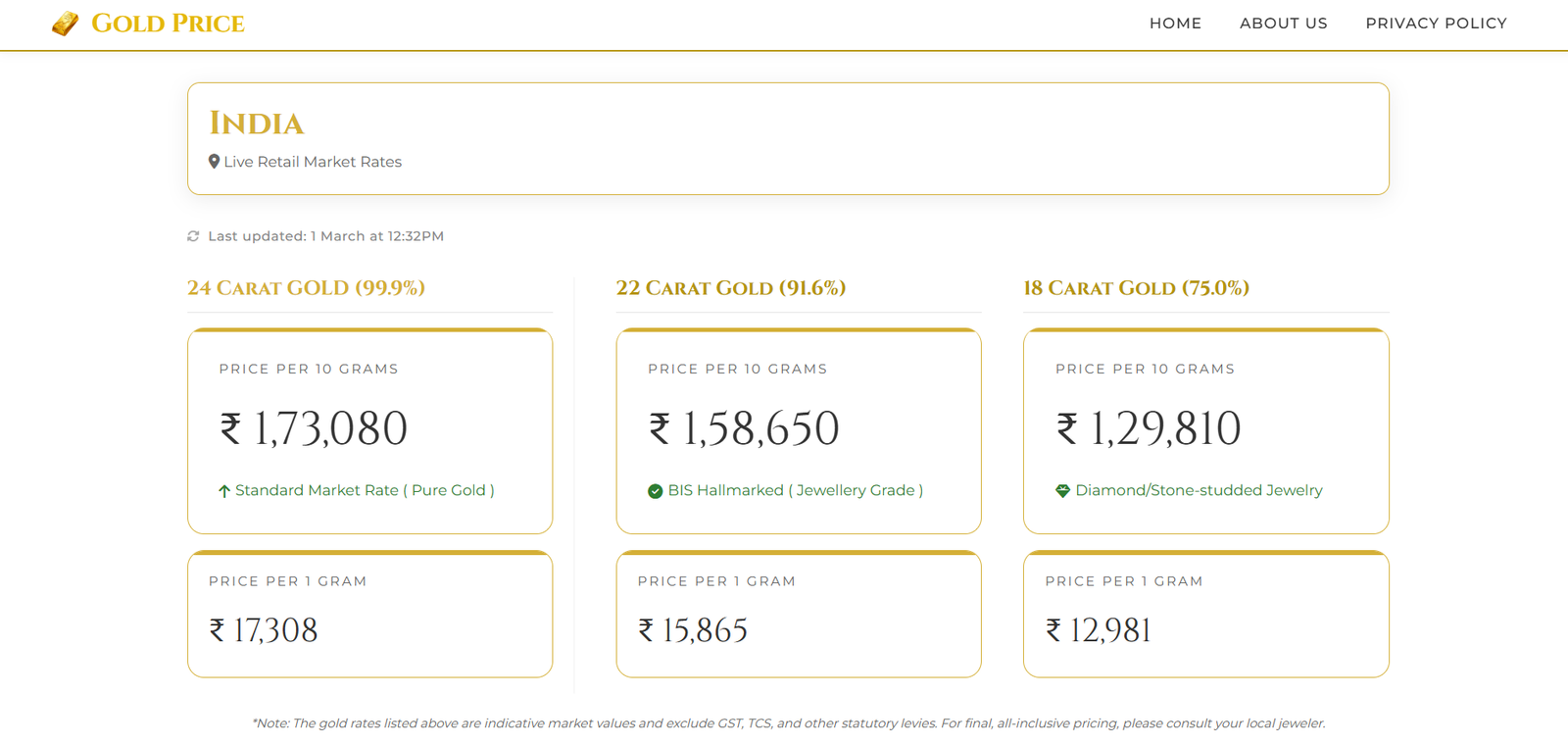1568x746 pixels.
Task: Click the 18 Carat Gold price of 1,29,810
Action: point(1149,428)
